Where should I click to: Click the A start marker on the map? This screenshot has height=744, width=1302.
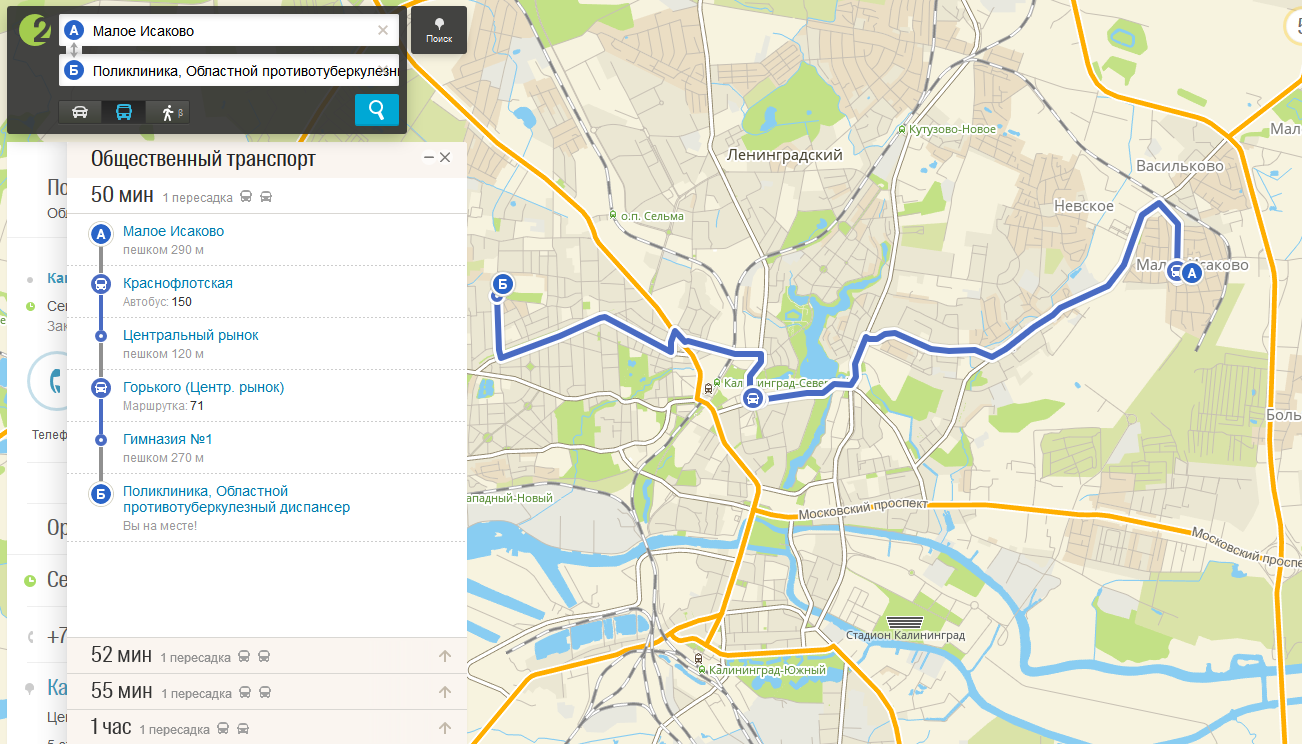click(x=1192, y=272)
